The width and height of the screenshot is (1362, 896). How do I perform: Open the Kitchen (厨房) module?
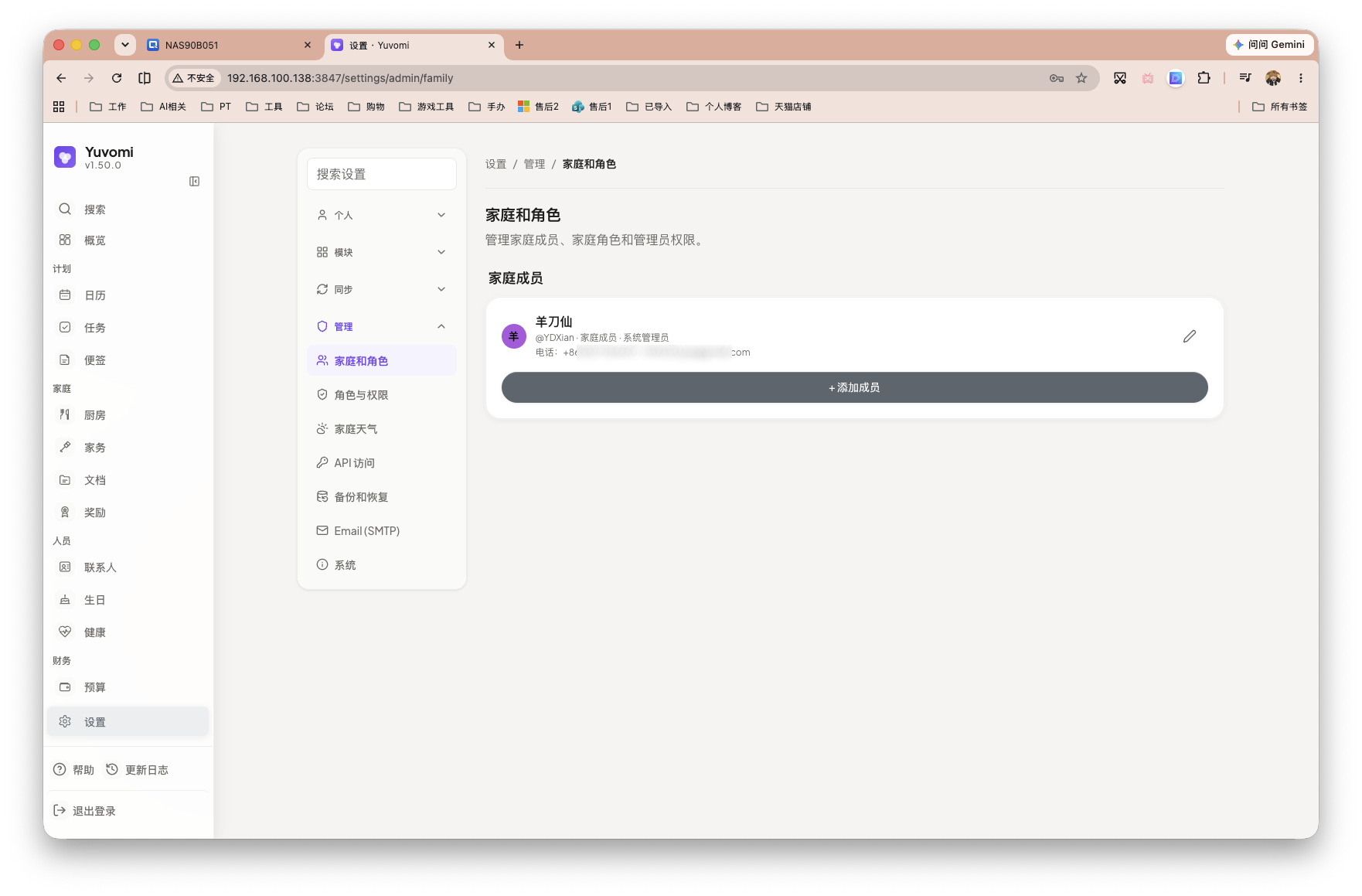click(128, 415)
